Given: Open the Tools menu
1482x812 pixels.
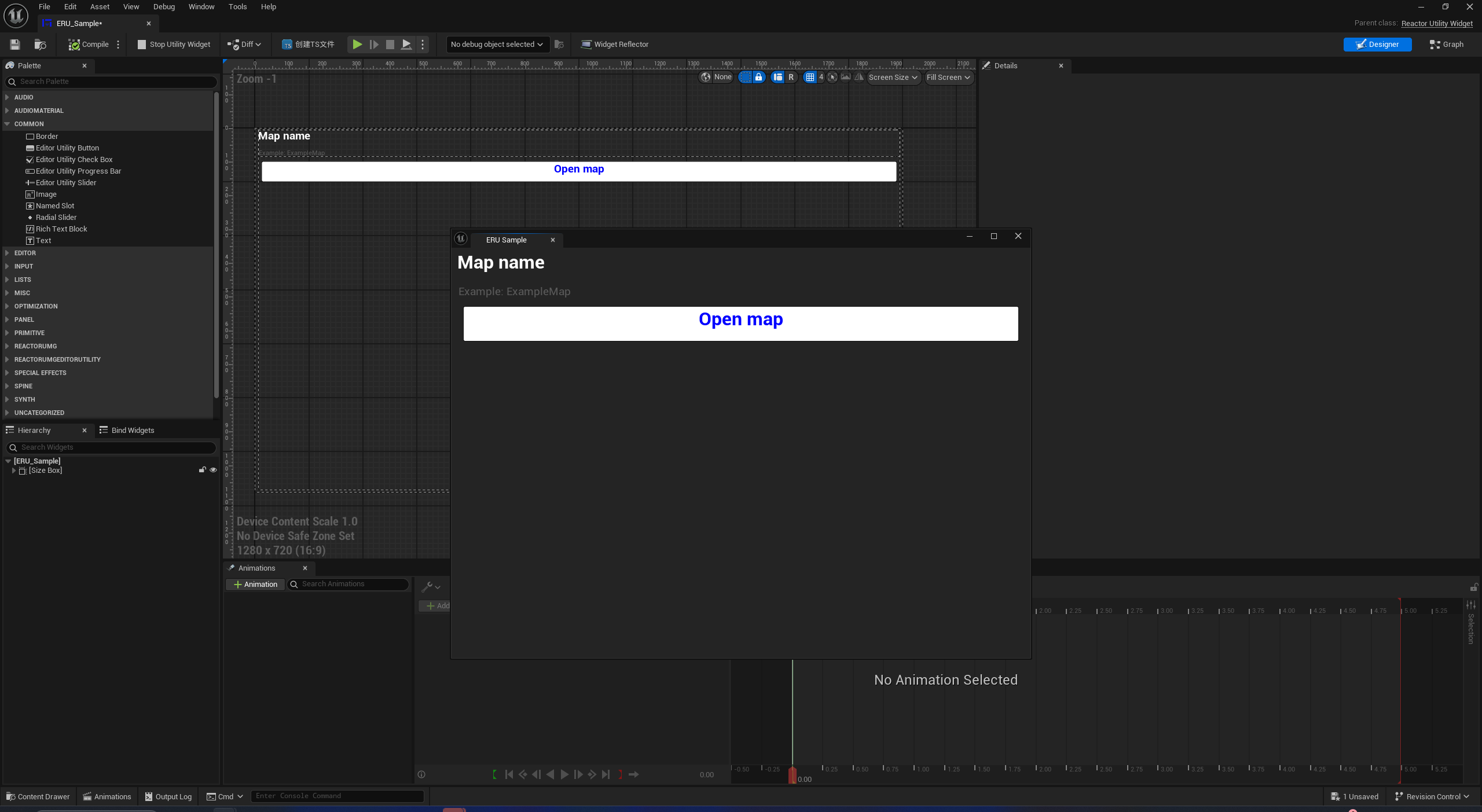Looking at the screenshot, I should click(237, 7).
